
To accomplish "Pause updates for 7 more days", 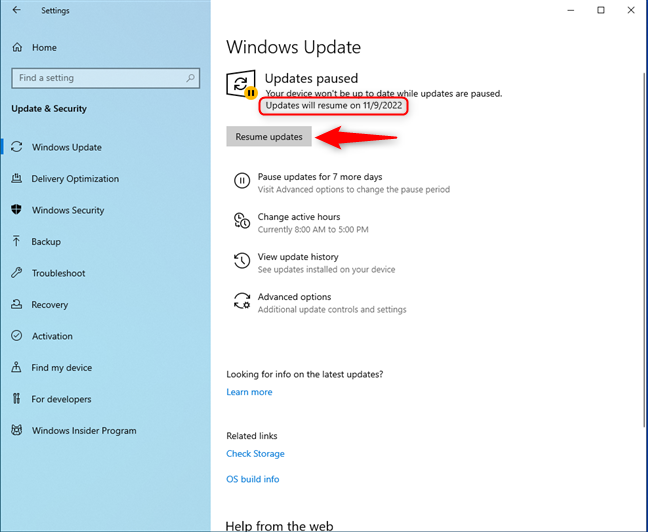I will pos(320,177).
